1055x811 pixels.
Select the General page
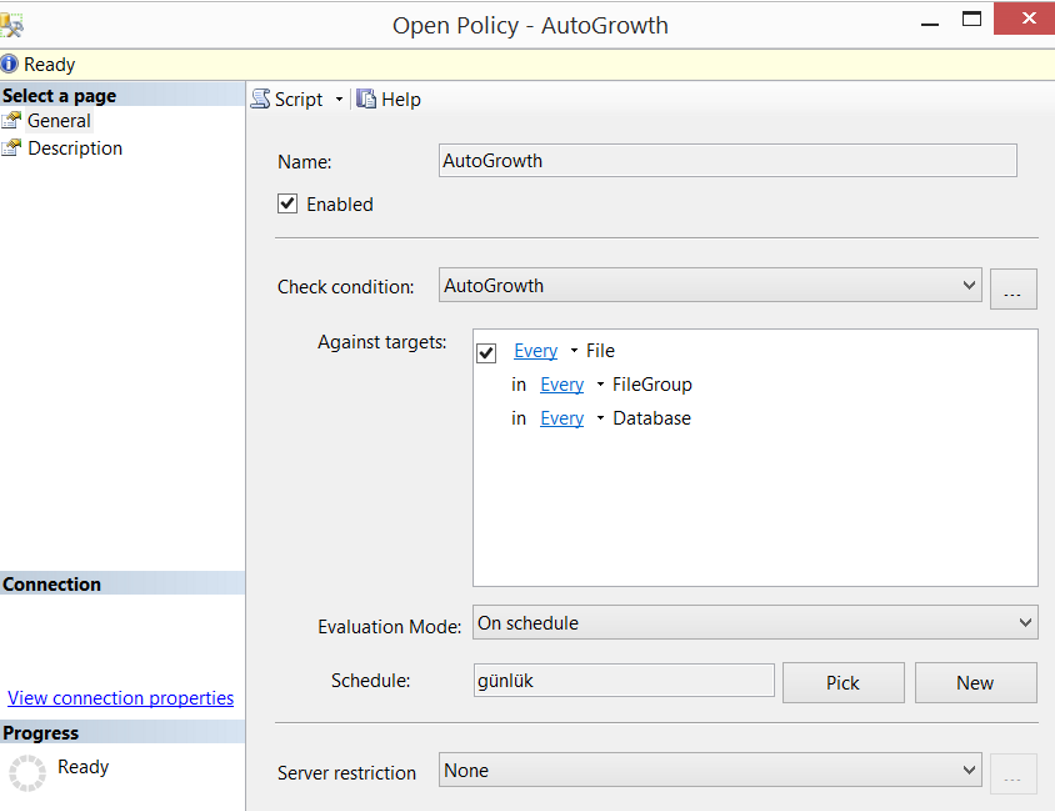[59, 120]
